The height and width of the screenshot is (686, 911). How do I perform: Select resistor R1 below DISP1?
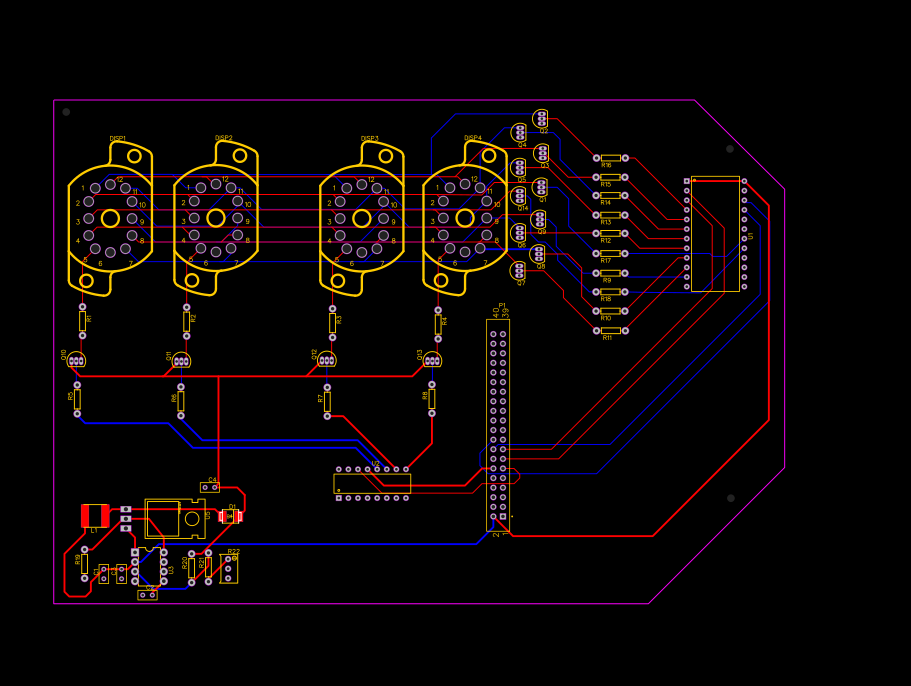click(80, 320)
